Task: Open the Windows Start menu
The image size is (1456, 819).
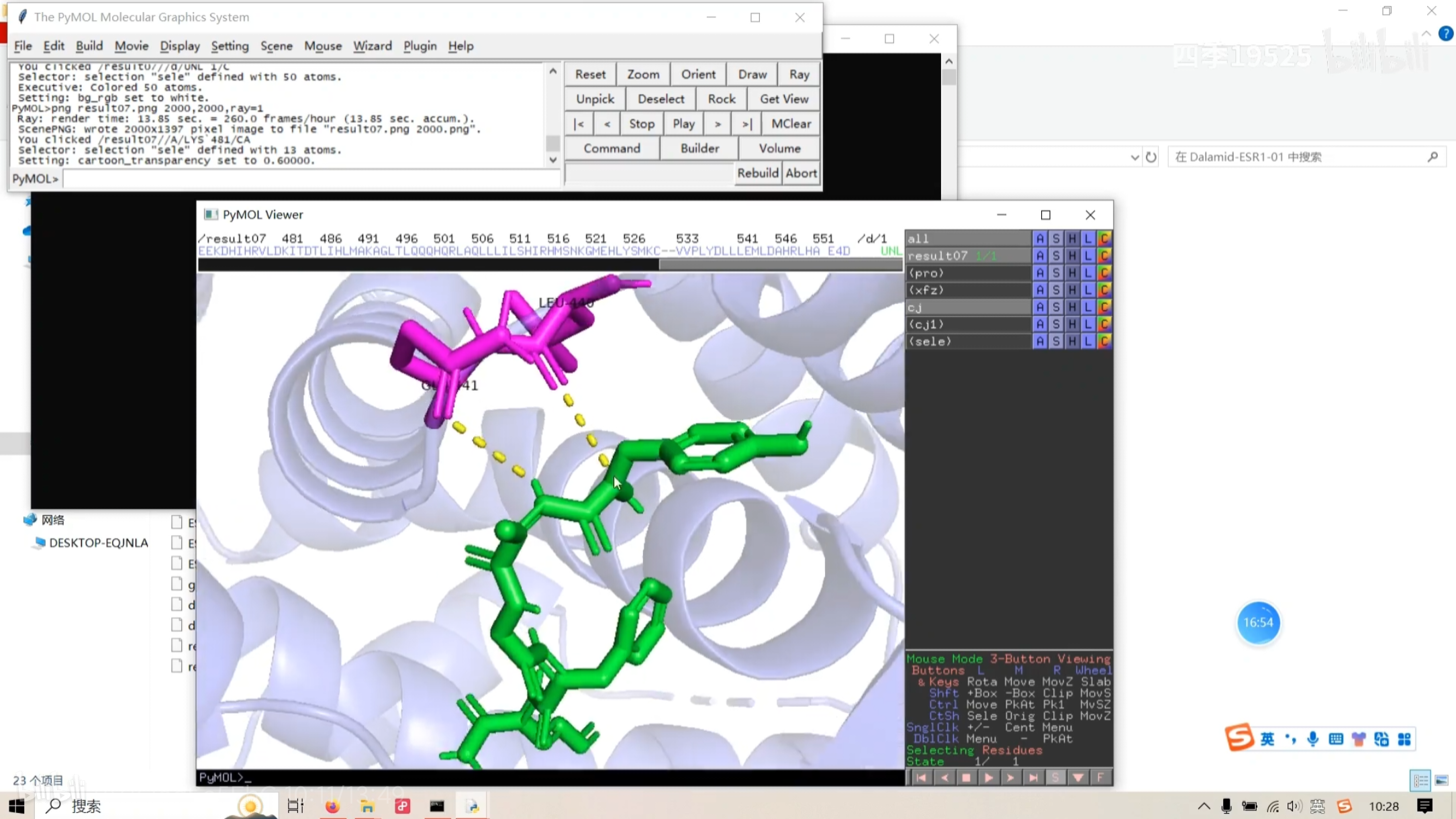Action: pos(17,806)
